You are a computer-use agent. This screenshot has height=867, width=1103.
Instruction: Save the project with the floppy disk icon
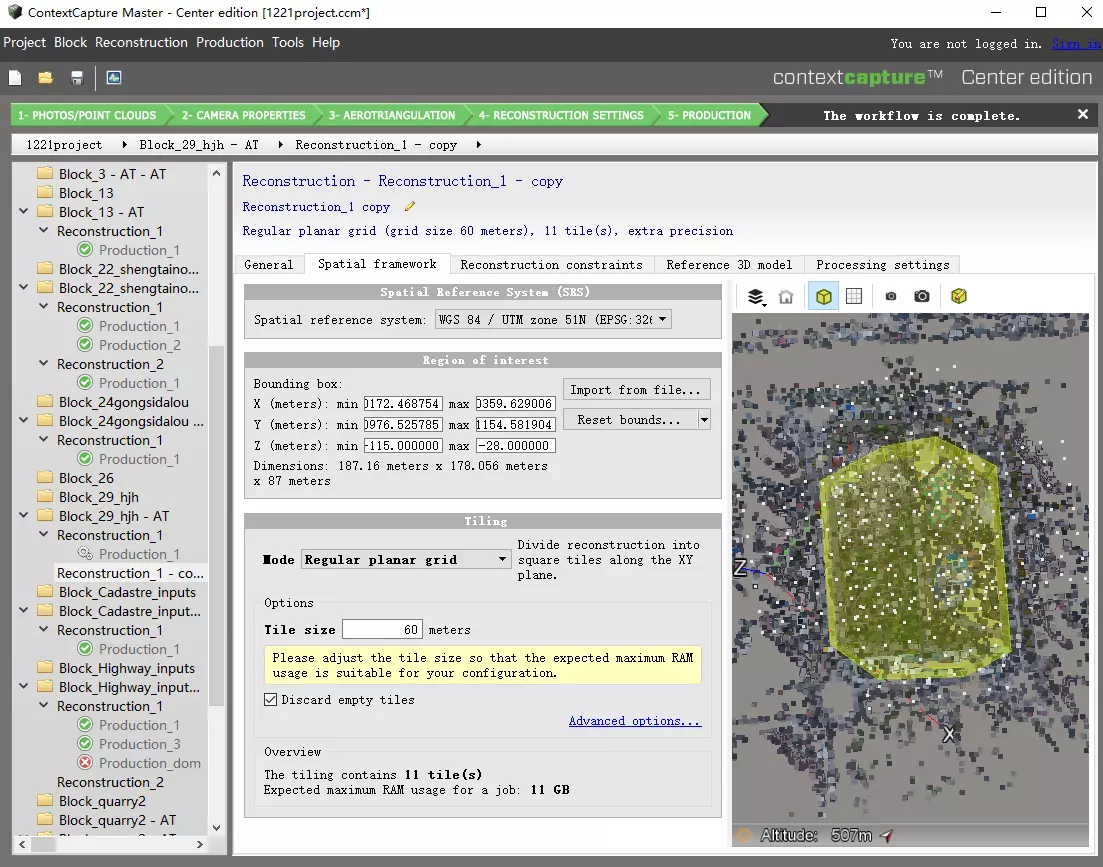pyautogui.click(x=77, y=78)
